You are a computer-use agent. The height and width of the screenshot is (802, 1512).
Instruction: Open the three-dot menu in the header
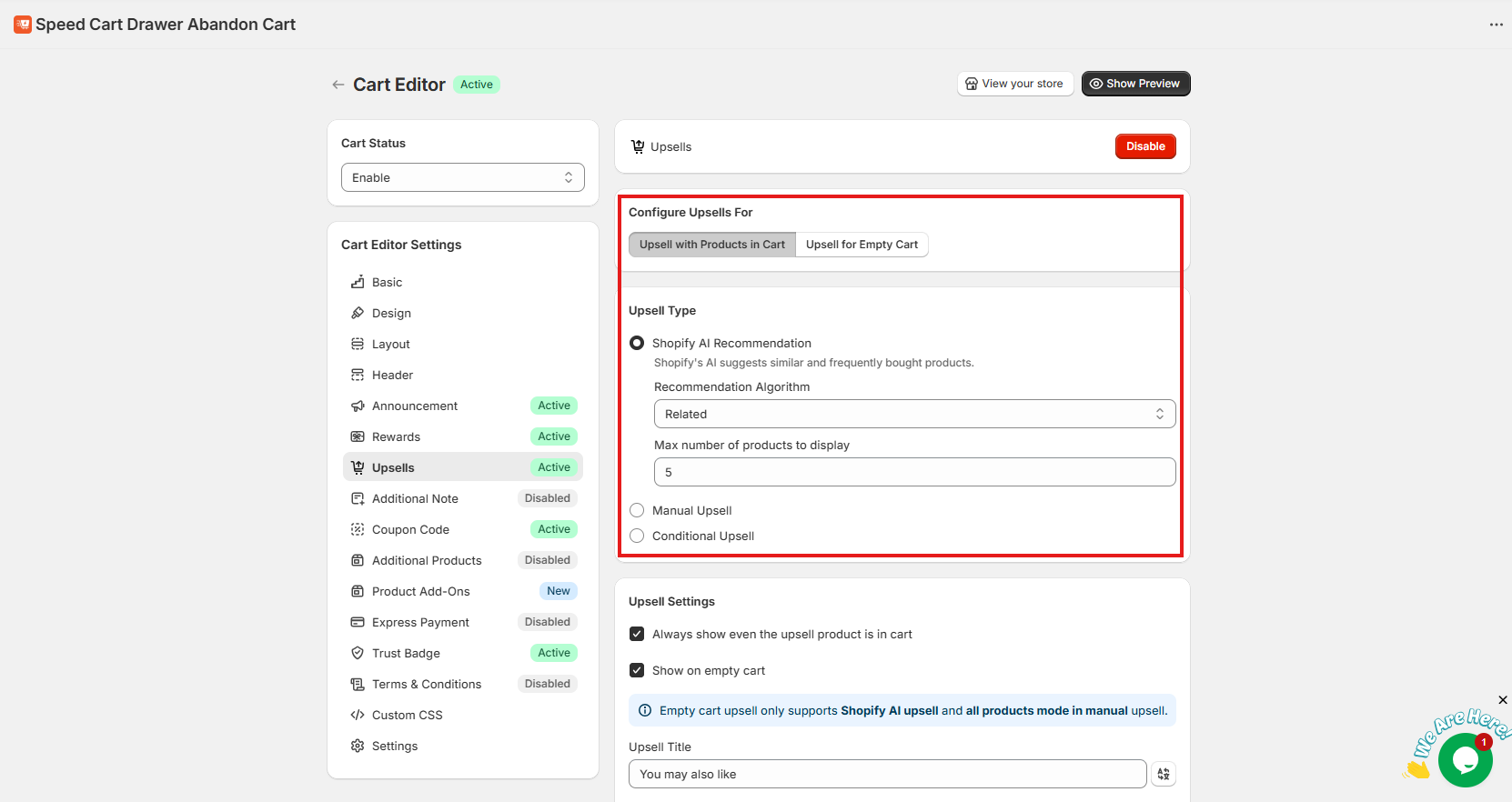(1496, 25)
